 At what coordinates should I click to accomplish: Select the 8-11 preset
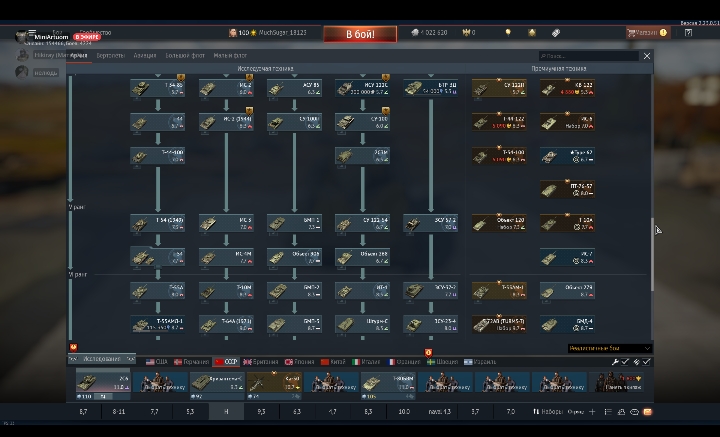[x=119, y=412]
